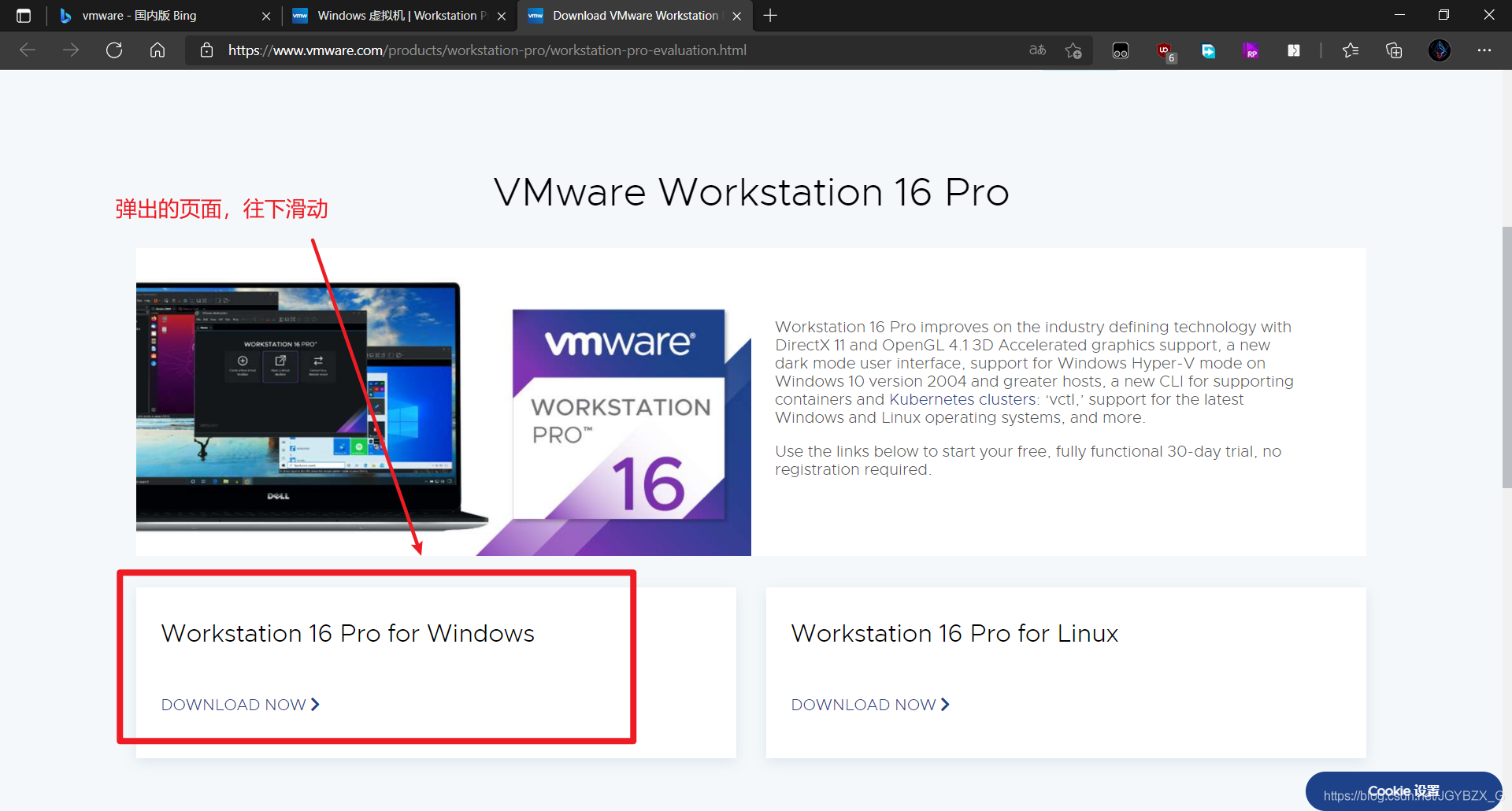
Task: Open the blue translate extension icon
Action: click(x=1208, y=50)
